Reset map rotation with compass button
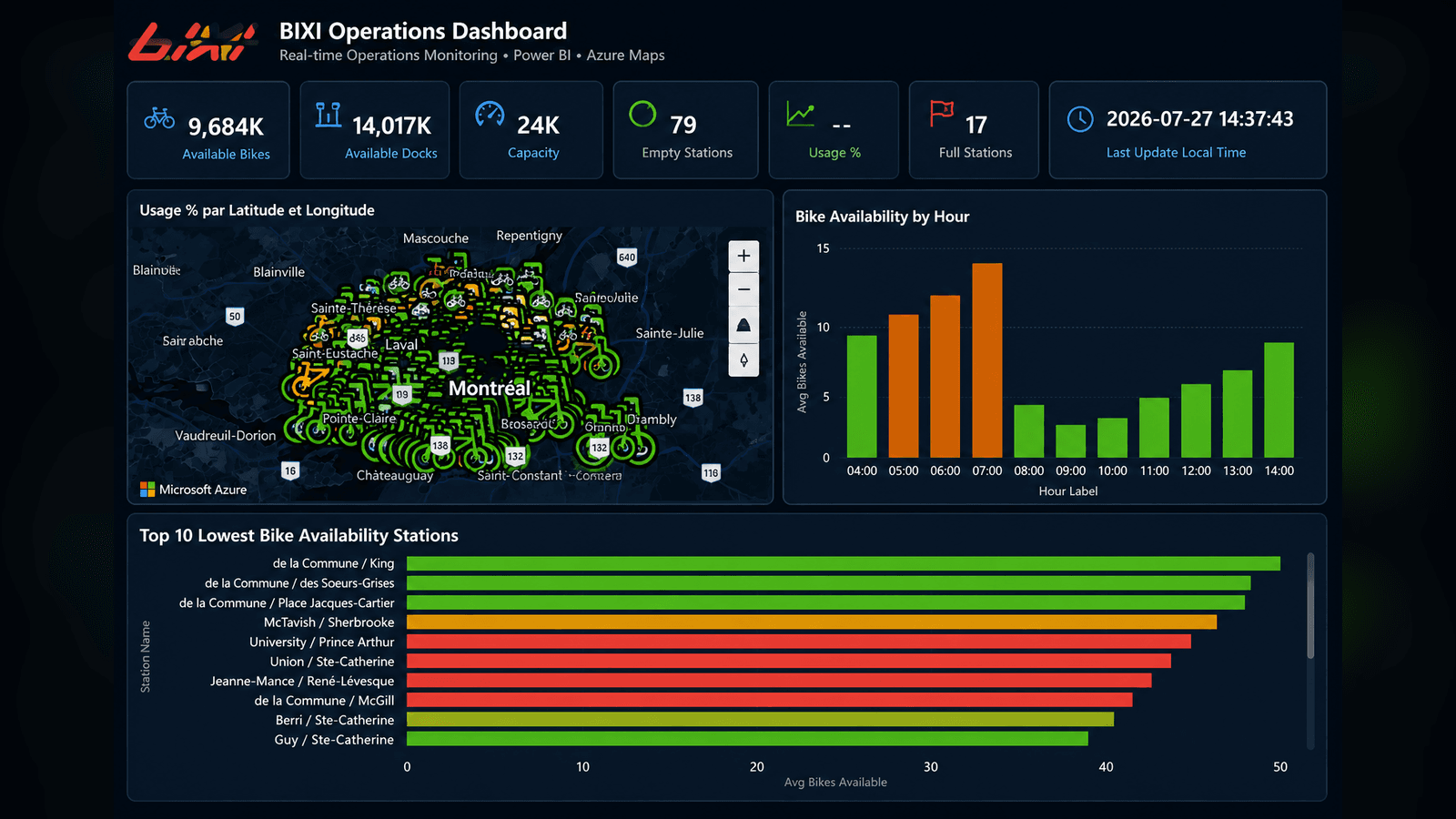 coord(743,359)
